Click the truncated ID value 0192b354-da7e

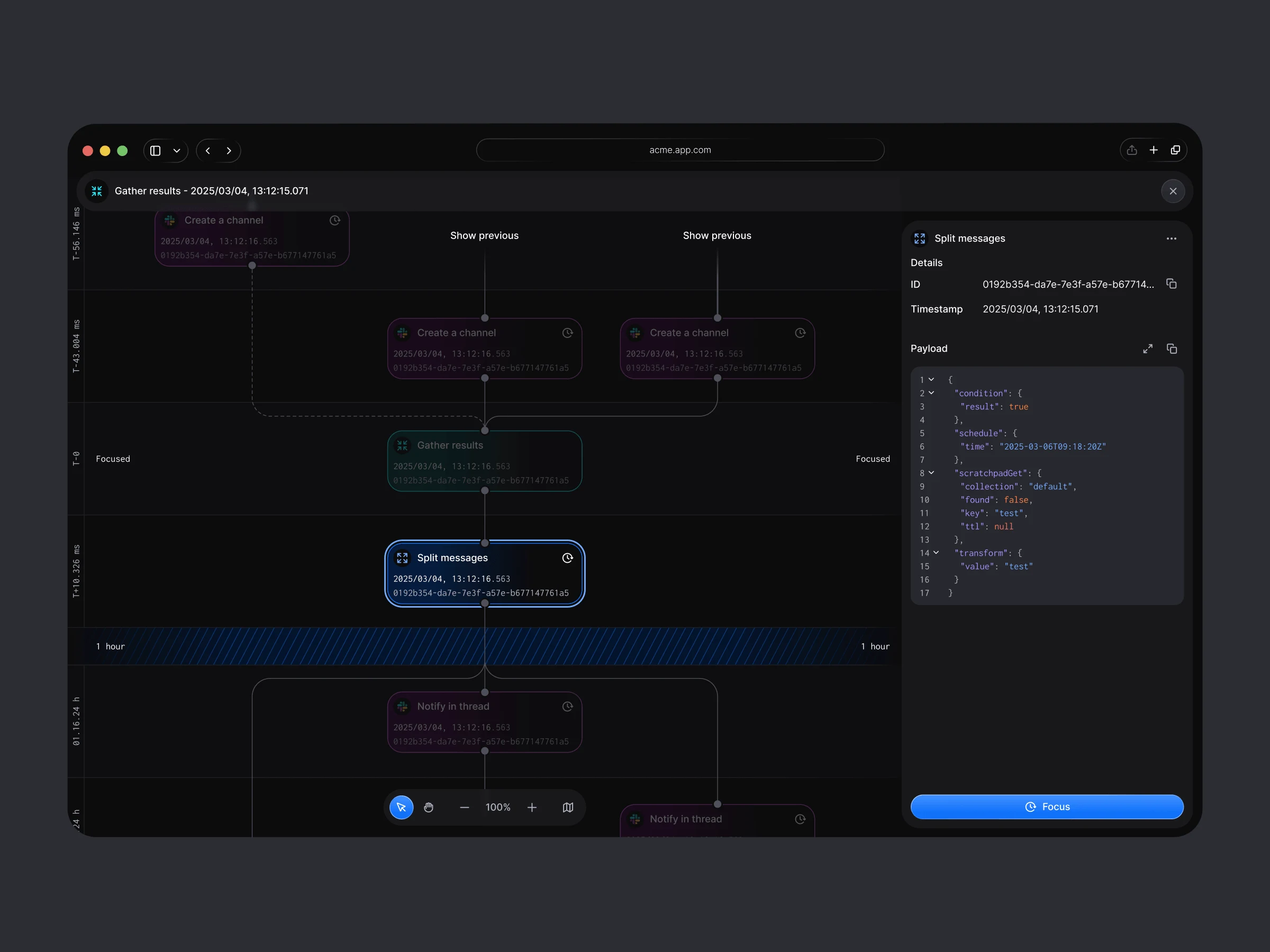(x=1068, y=285)
